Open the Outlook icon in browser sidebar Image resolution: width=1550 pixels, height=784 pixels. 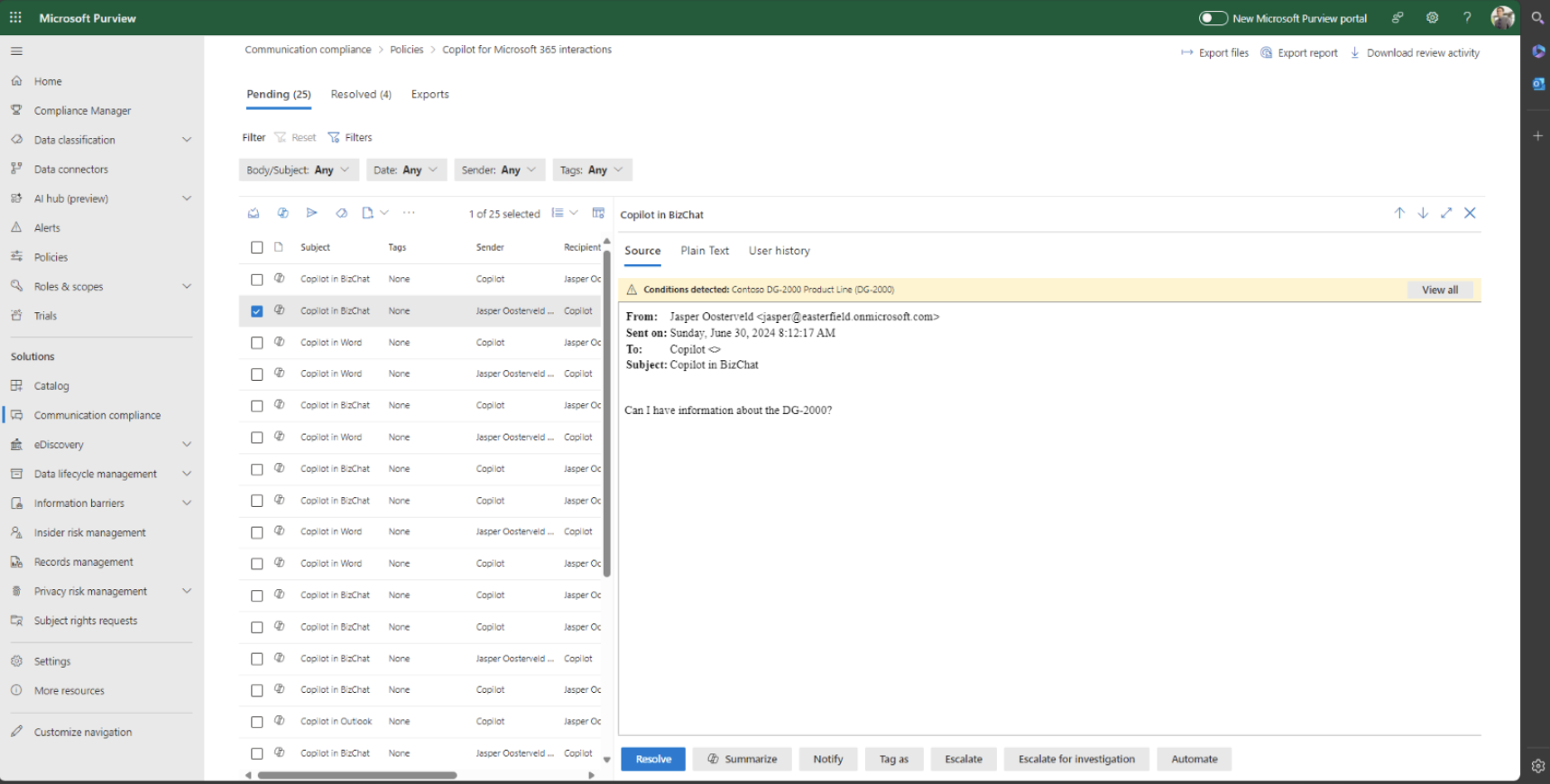pyautogui.click(x=1537, y=84)
